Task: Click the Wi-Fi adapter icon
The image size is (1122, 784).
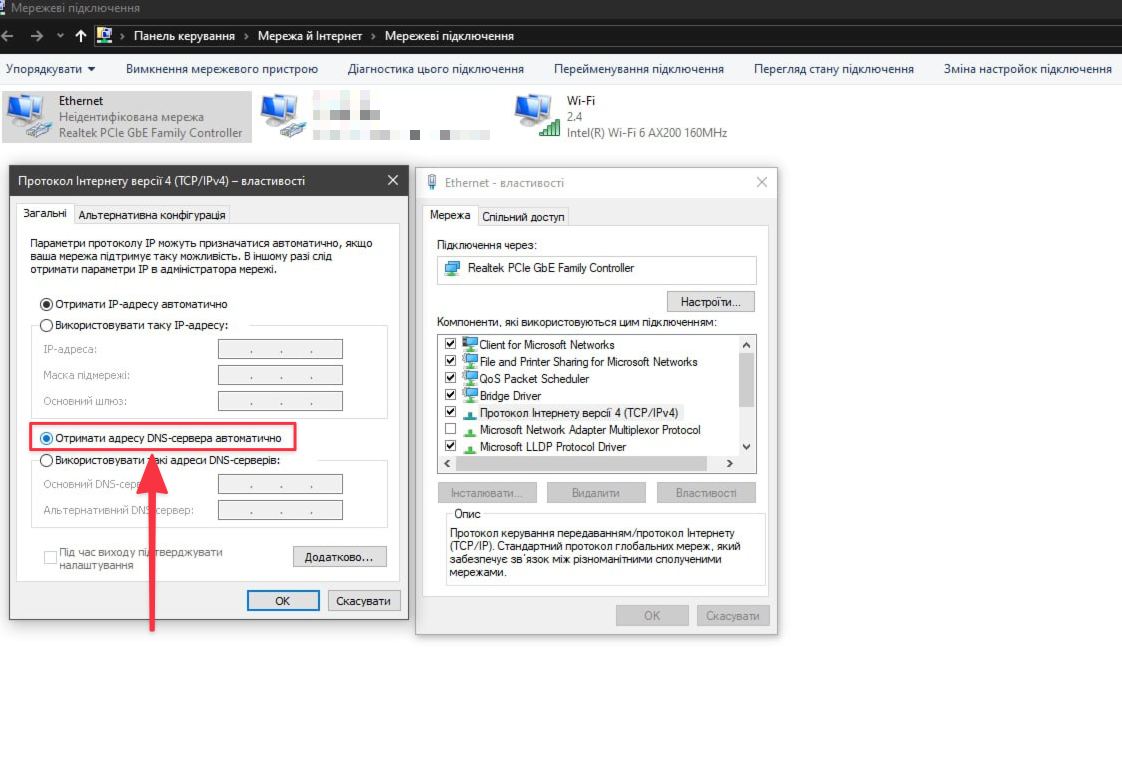Action: pos(536,116)
